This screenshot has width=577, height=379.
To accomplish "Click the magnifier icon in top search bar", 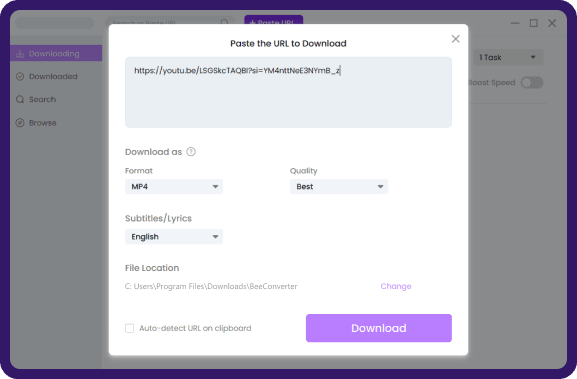I will (x=224, y=23).
